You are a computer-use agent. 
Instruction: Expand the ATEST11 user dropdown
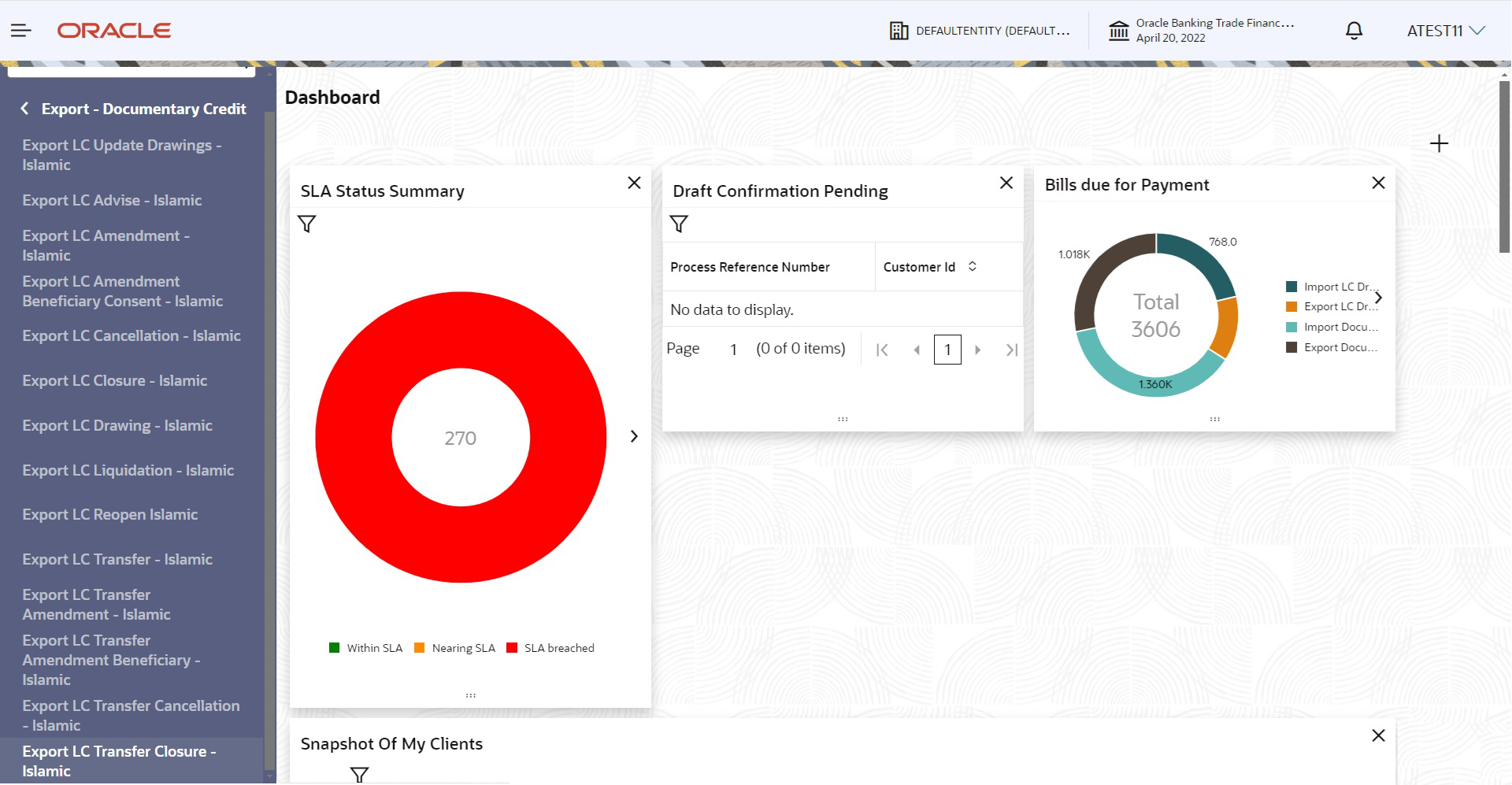click(1446, 31)
